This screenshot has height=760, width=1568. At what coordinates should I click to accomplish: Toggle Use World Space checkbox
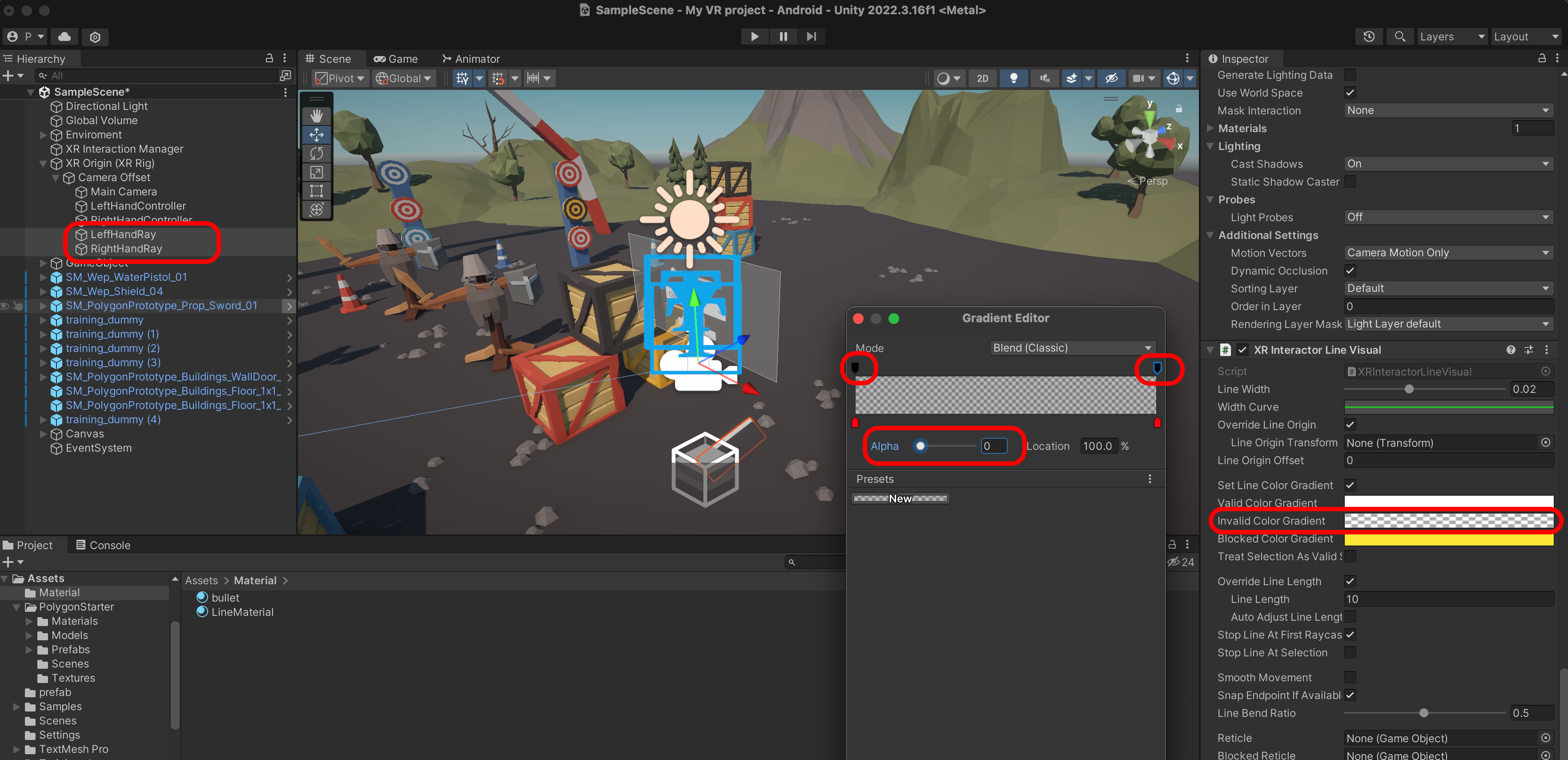coord(1350,93)
